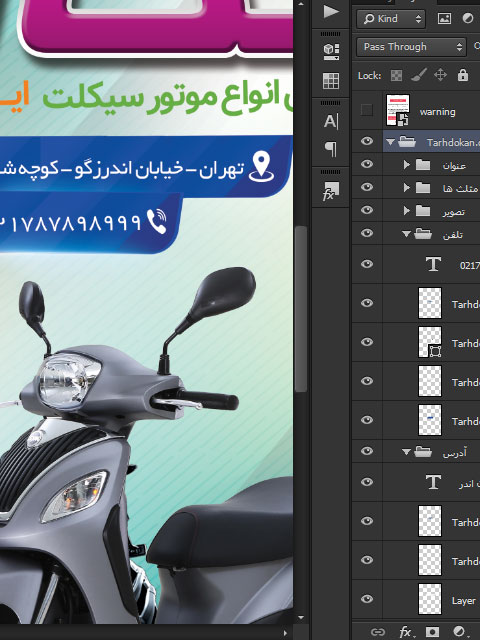Click the folder icon of the مثلث ها group

423,188
